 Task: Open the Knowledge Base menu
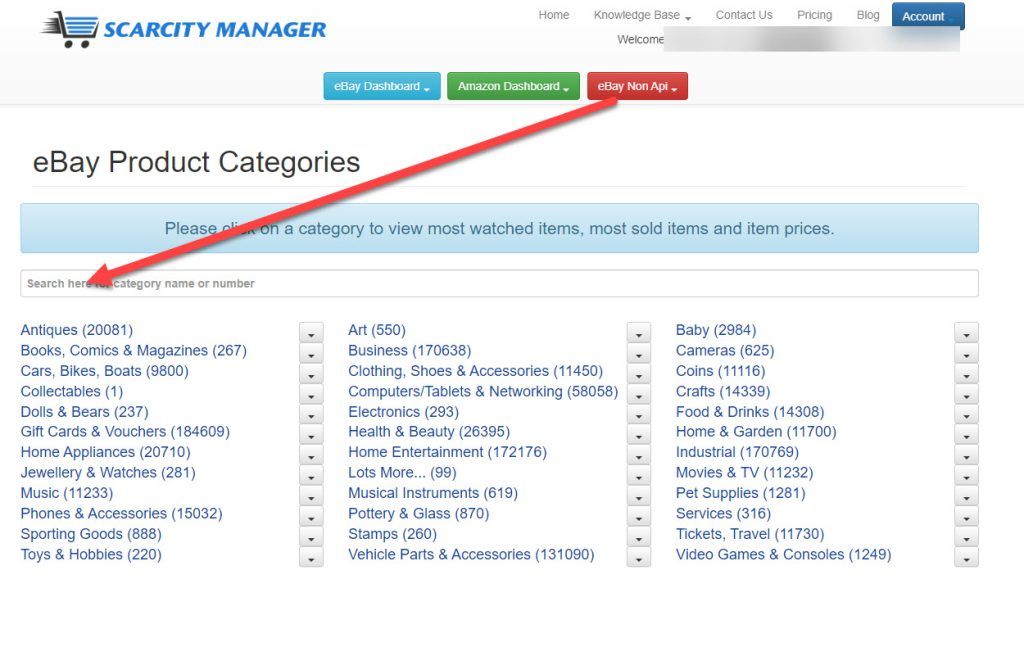point(642,15)
